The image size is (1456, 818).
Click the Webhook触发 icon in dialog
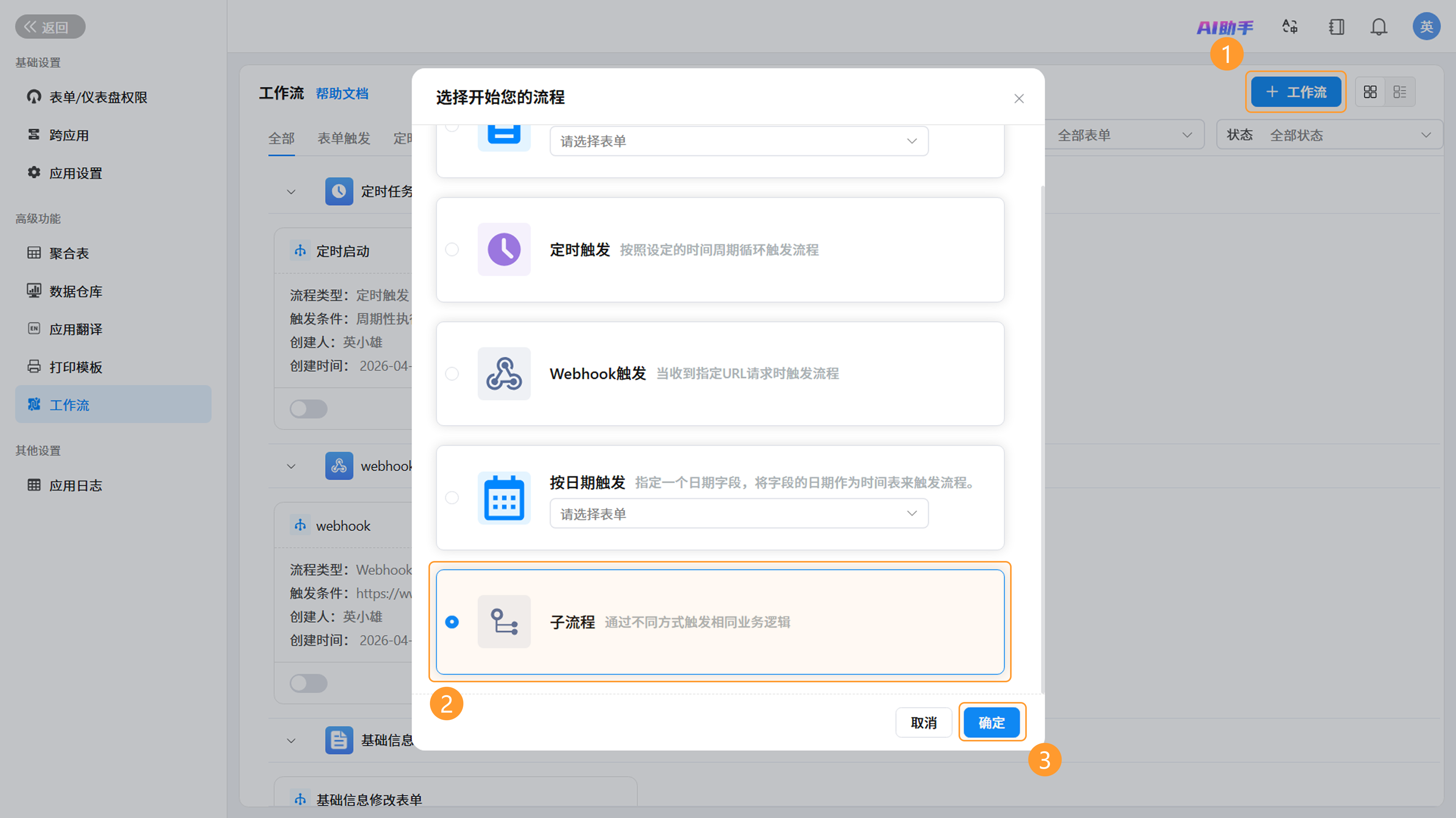504,373
